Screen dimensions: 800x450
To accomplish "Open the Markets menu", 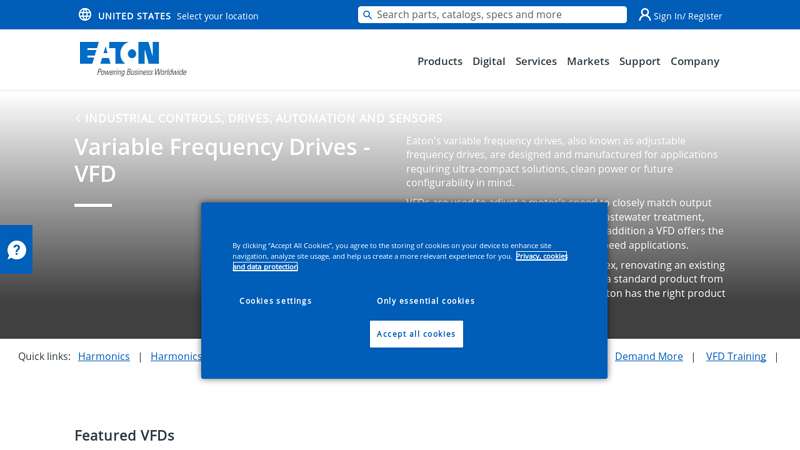I will point(588,61).
